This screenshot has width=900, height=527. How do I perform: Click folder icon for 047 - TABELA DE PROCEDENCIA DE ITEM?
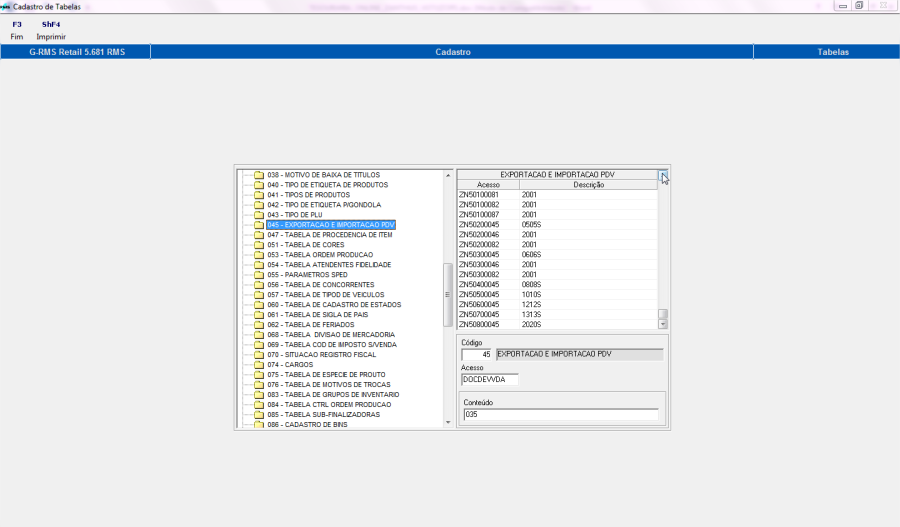click(x=259, y=235)
